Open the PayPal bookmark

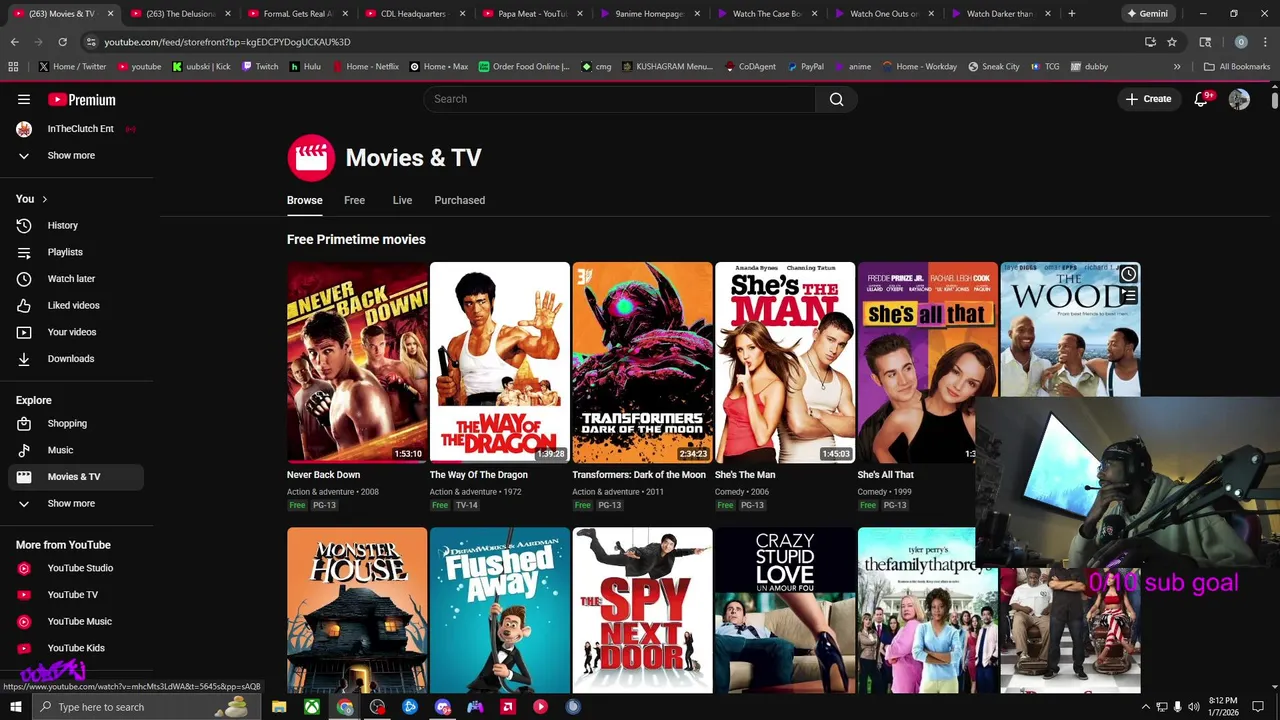click(805, 67)
